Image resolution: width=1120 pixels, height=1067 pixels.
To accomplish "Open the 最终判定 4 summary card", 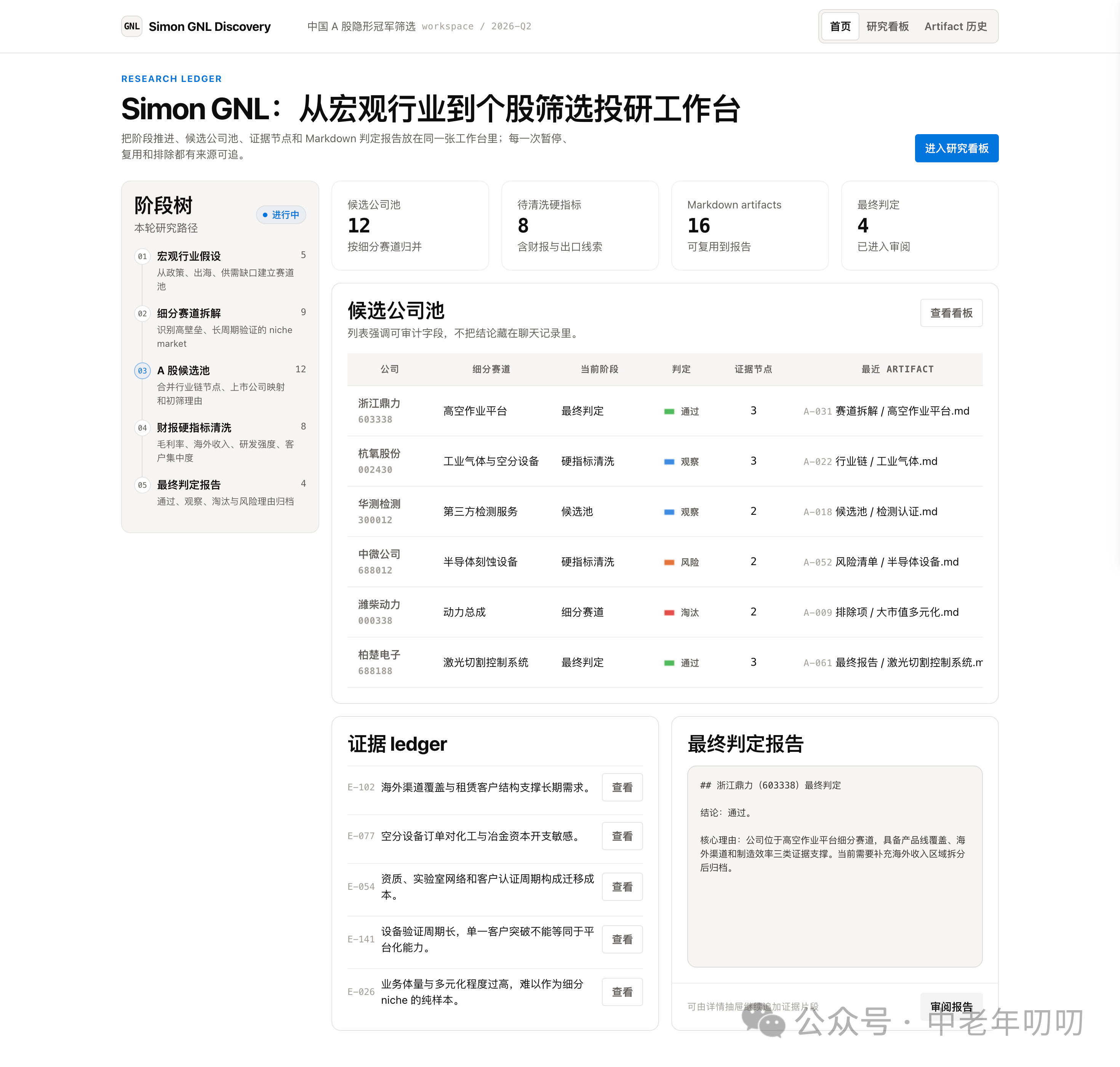I will point(919,225).
